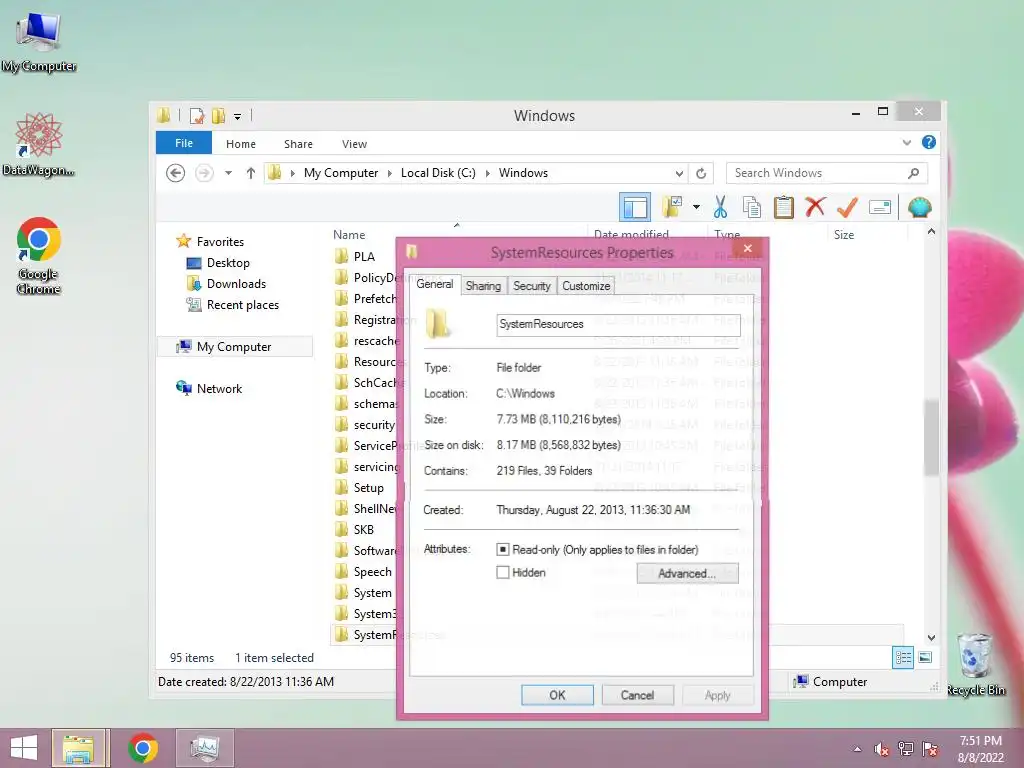Click the Search Windows input box

point(827,173)
